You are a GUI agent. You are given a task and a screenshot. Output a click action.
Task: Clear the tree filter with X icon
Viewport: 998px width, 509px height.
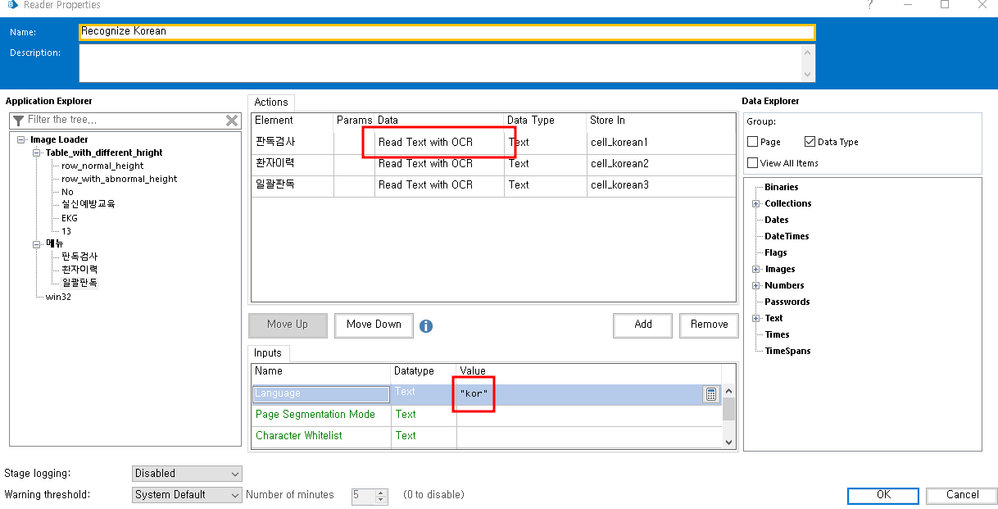click(x=232, y=121)
